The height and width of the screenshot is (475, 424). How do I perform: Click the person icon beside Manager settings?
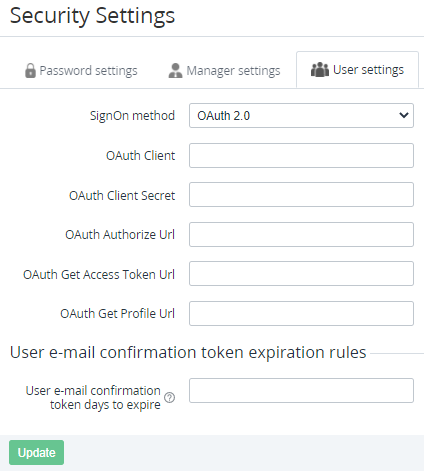(175, 70)
